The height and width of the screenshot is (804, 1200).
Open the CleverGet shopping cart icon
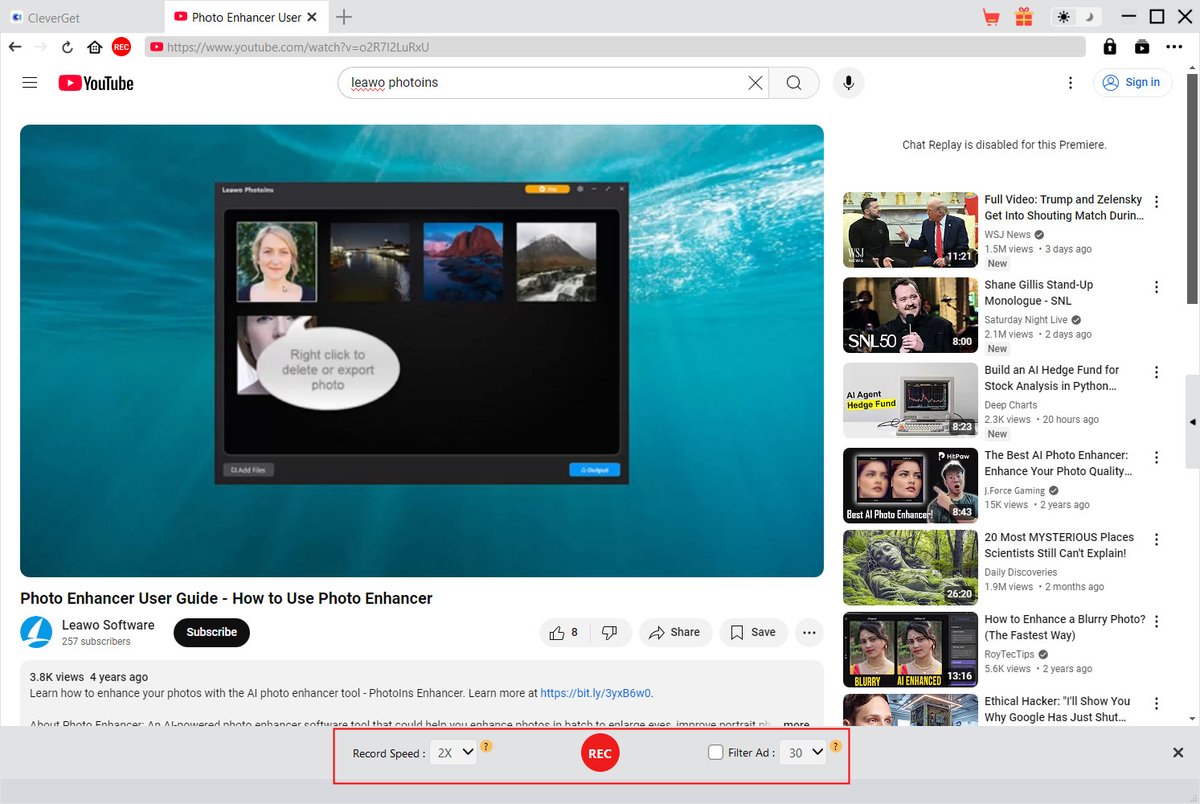(991, 16)
